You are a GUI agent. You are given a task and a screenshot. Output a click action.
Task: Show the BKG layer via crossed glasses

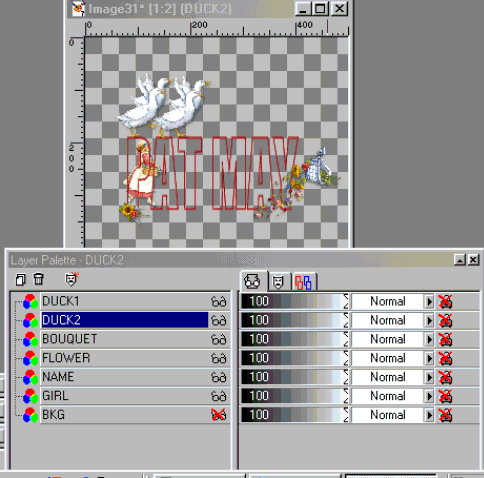click(x=219, y=415)
